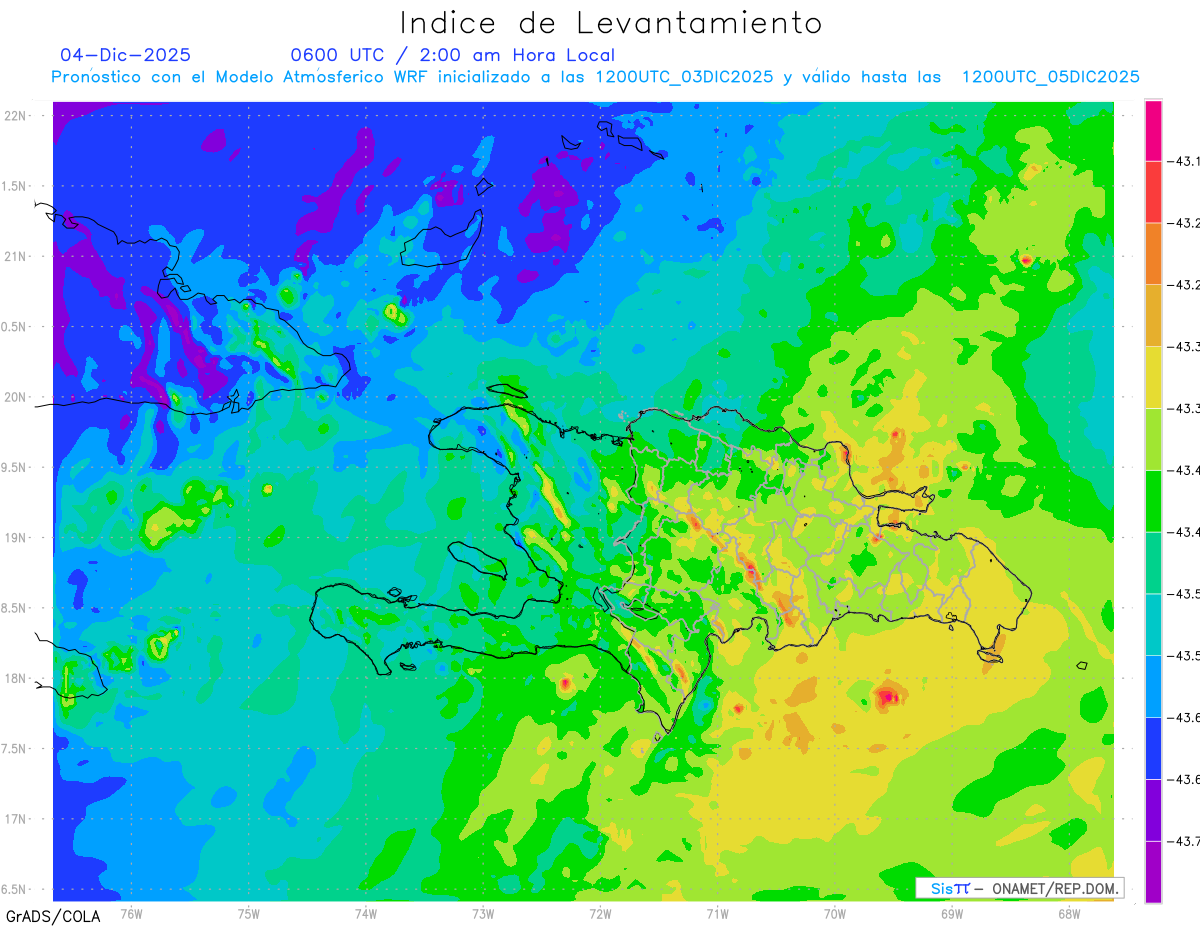Screen dimensions: 1200x927
Task: Select the red legend color swatch
Action: 1153,192
